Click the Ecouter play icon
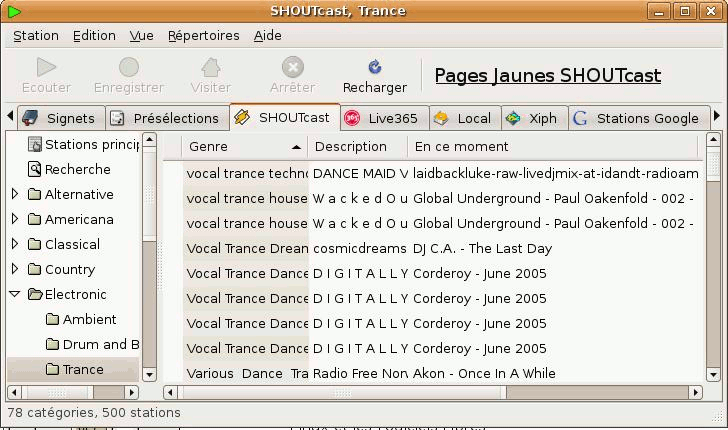Viewport: 728px width, 430px height. pyautogui.click(x=46, y=67)
